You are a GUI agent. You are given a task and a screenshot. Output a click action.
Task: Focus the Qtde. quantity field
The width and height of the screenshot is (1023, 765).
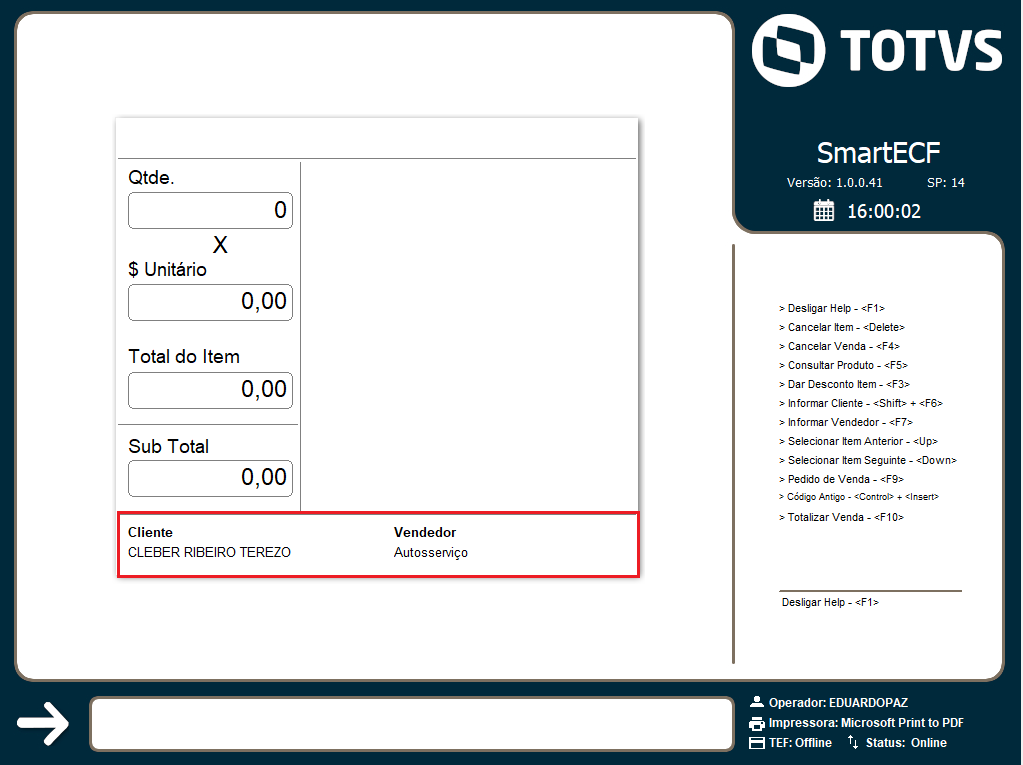pos(210,211)
